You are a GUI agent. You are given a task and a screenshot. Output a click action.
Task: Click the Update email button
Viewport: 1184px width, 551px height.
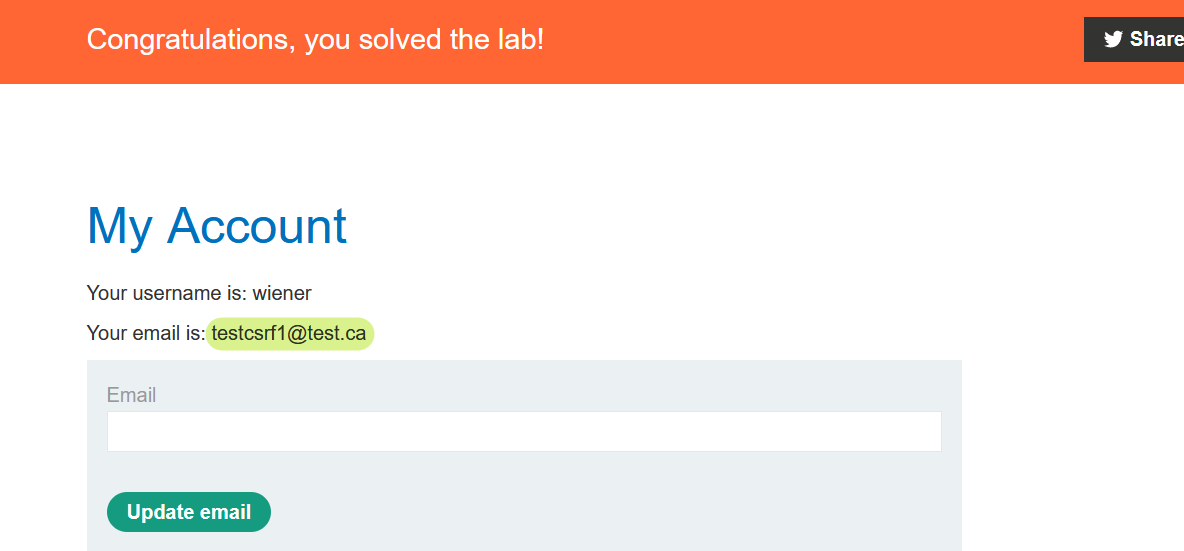pyautogui.click(x=188, y=512)
